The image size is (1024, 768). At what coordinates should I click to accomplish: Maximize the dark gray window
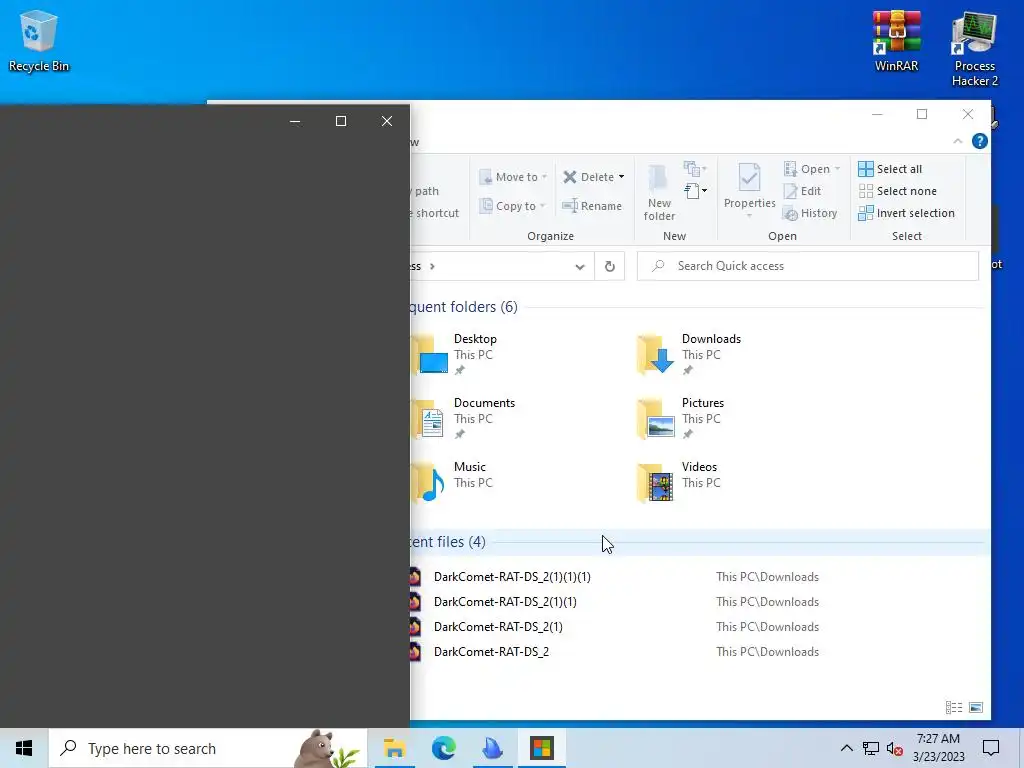[341, 121]
